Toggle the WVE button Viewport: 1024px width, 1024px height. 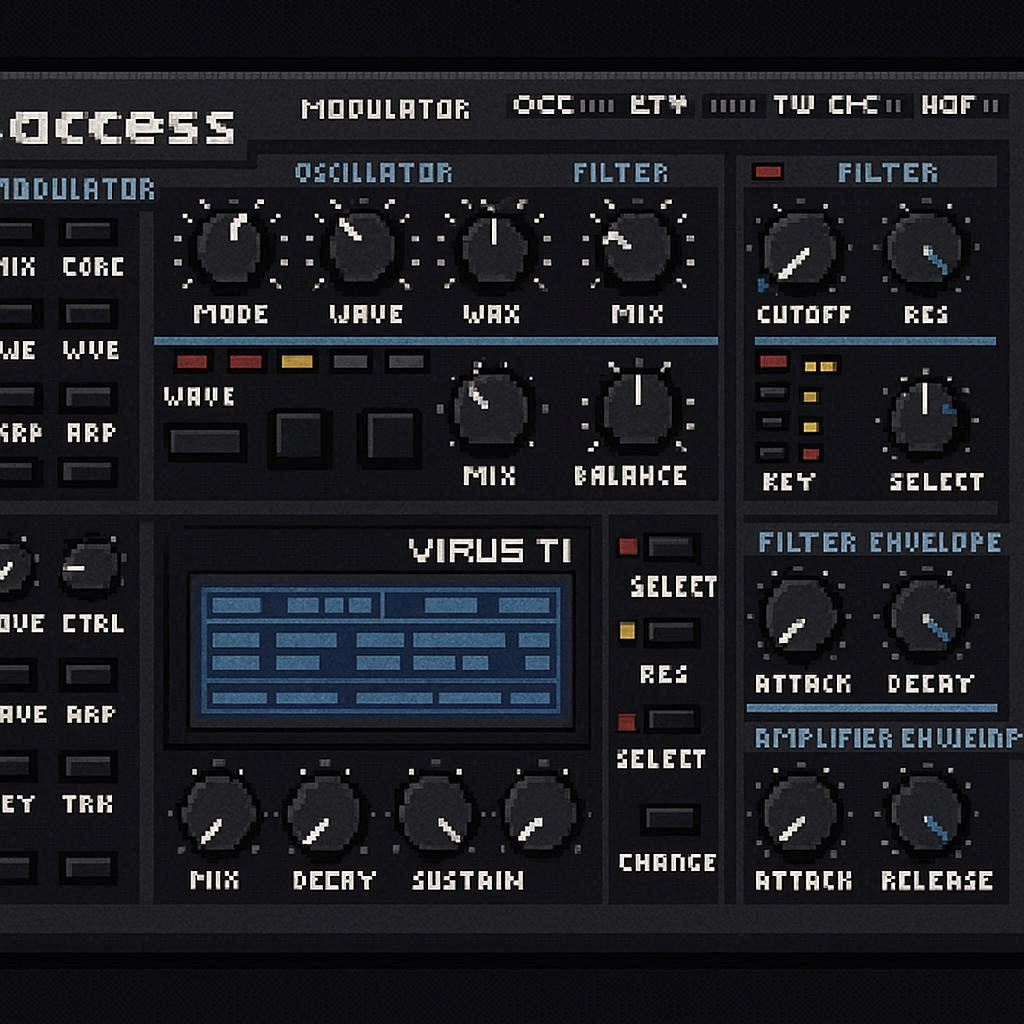point(90,315)
